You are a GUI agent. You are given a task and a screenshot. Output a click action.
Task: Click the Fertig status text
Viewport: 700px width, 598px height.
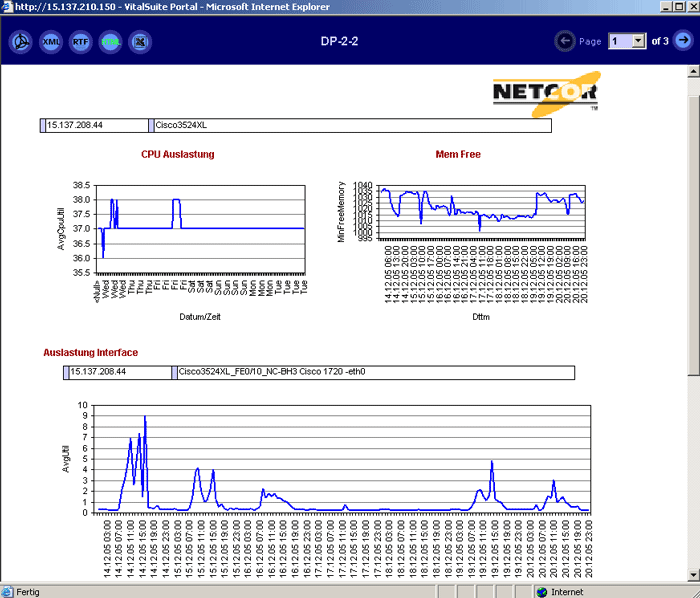pyautogui.click(x=28, y=592)
